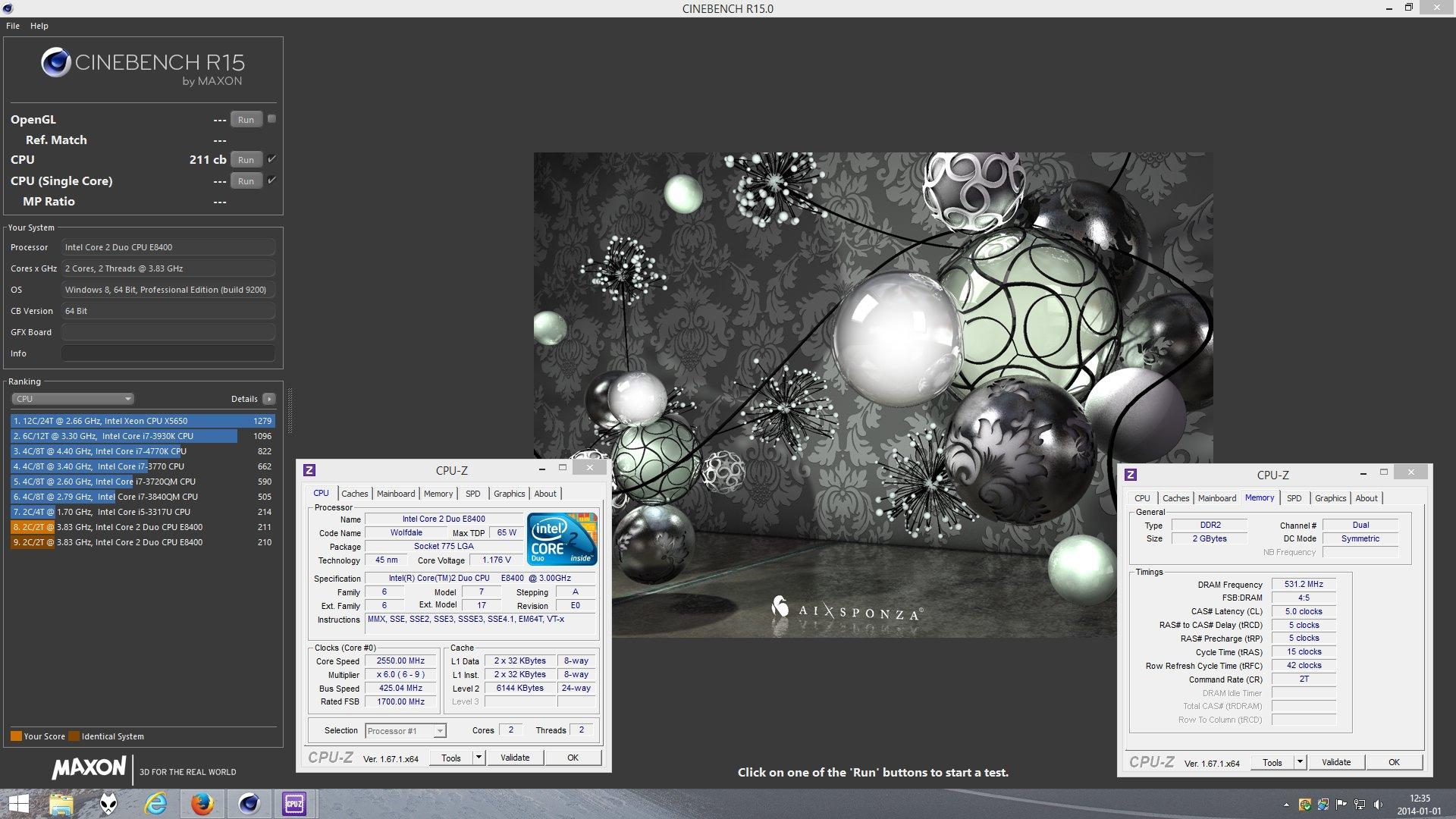Expand Tools dropdown arrow in Memory CPU-Z
This screenshot has height=819, width=1456.
click(1300, 762)
